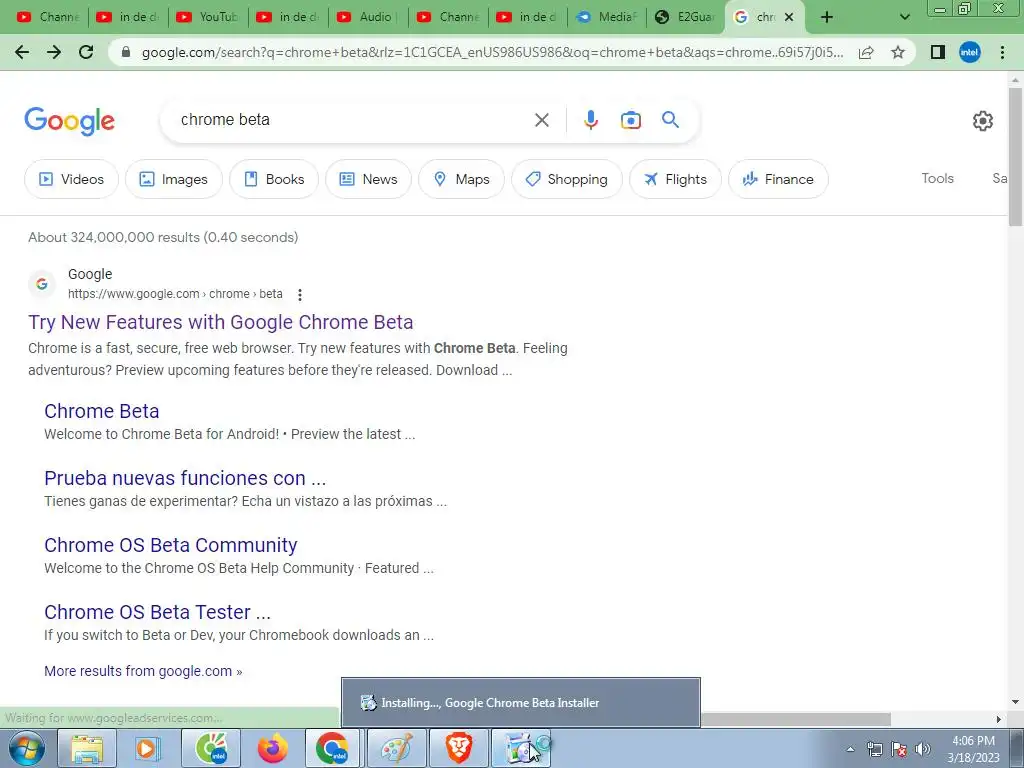Switch to the Audio YouTube tab
Viewport: 1024px width, 768px height.
[x=368, y=17]
